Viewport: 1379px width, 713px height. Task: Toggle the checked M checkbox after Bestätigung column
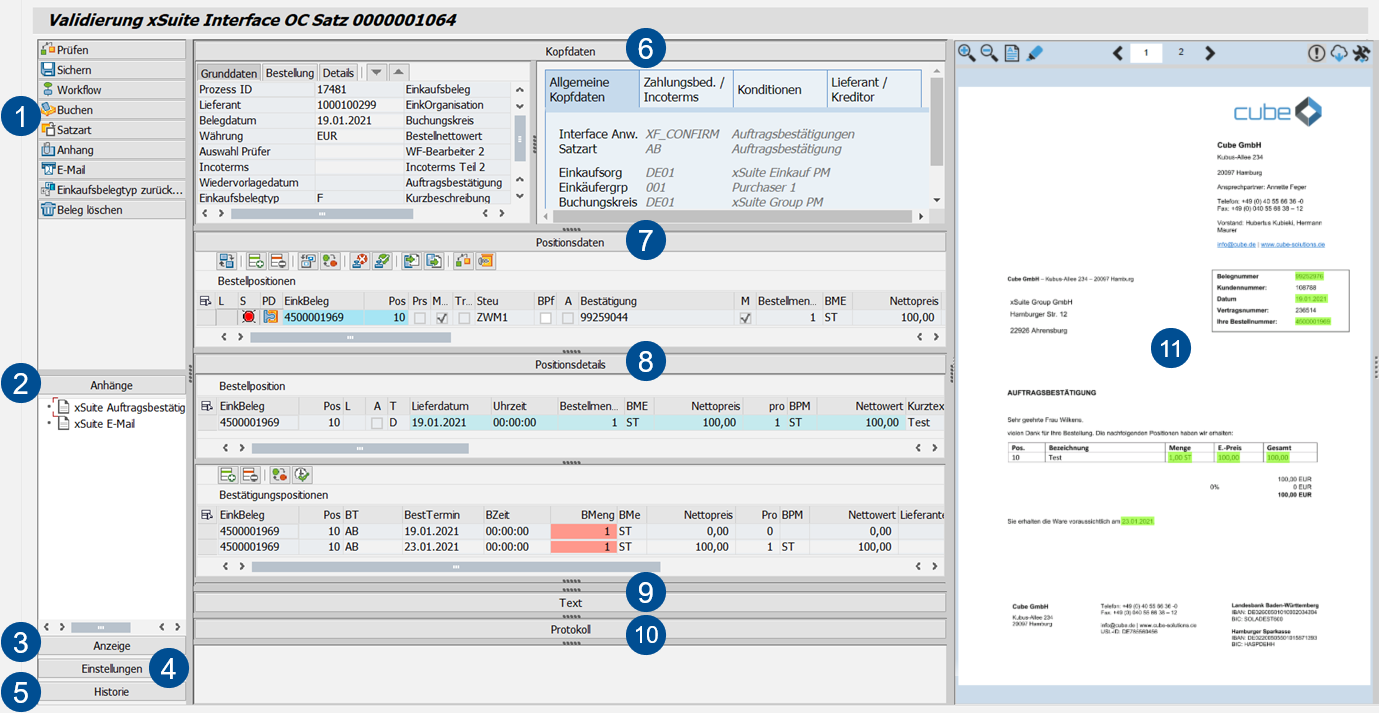[x=744, y=317]
